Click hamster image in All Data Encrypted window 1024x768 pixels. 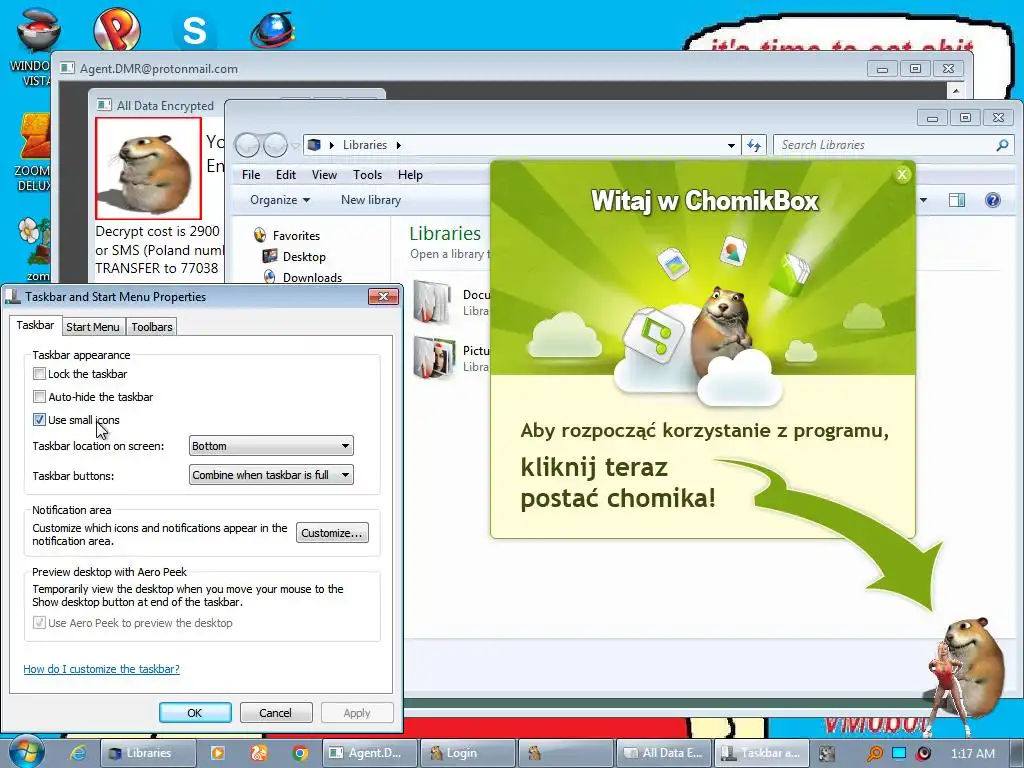[148, 168]
